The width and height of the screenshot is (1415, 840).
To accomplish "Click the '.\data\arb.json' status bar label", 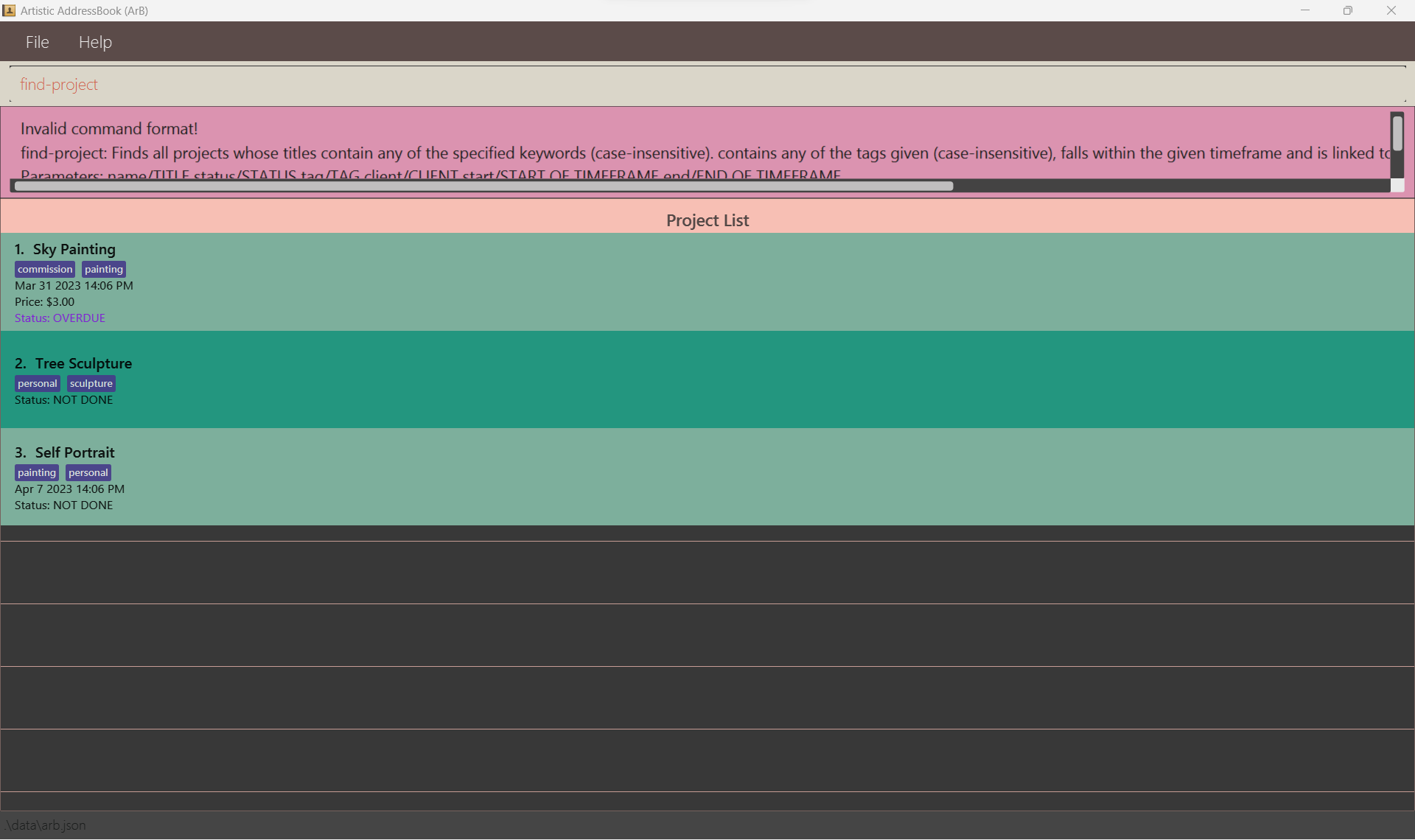I will click(44, 825).
